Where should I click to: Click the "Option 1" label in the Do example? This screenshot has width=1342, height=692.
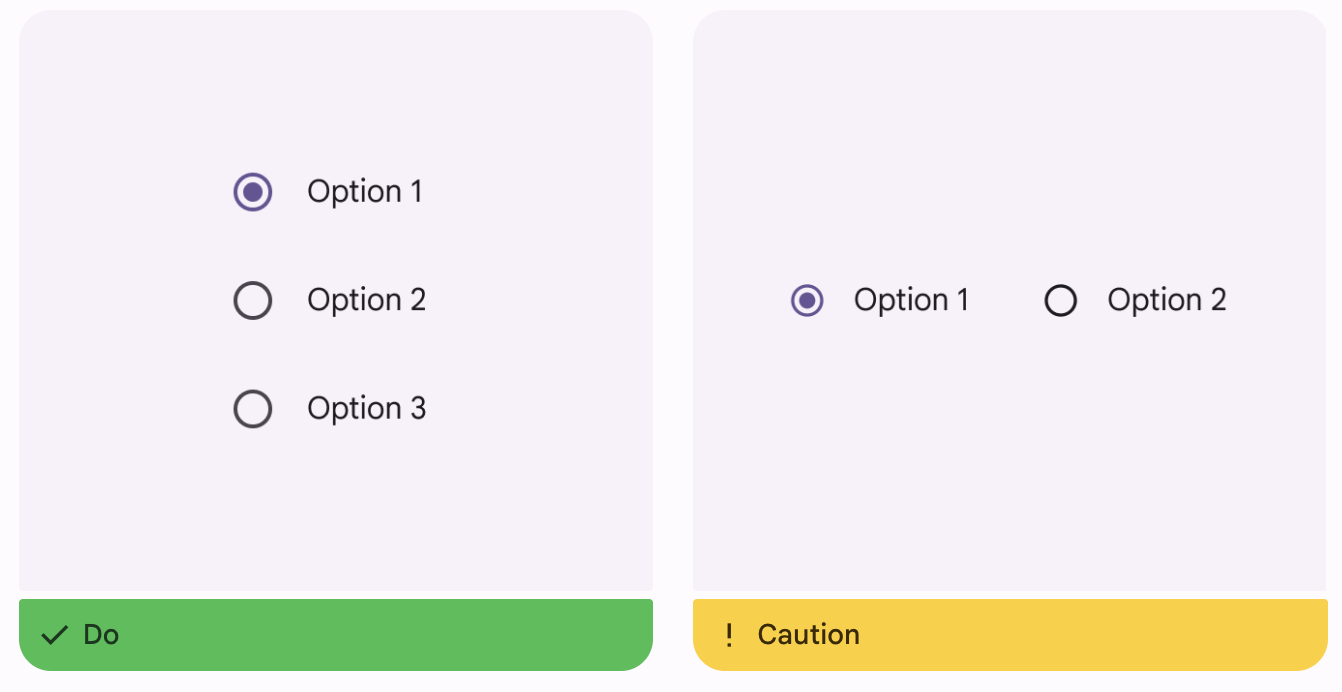(365, 191)
